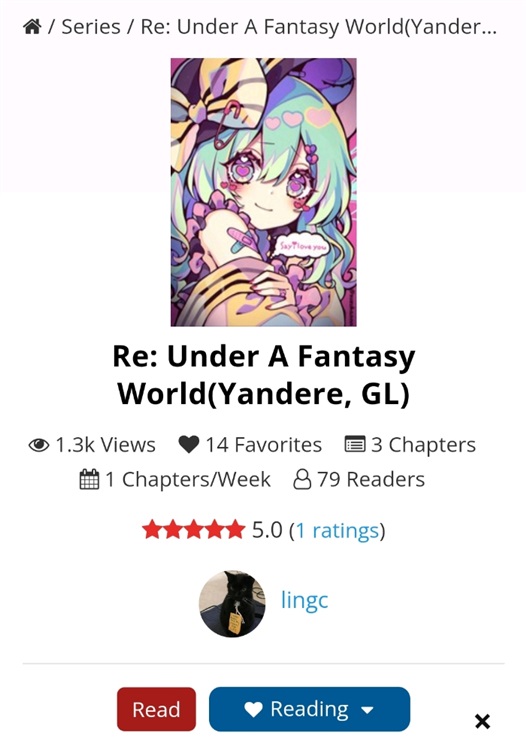Open the Reading status dropdown
526x750 pixels.
309,709
